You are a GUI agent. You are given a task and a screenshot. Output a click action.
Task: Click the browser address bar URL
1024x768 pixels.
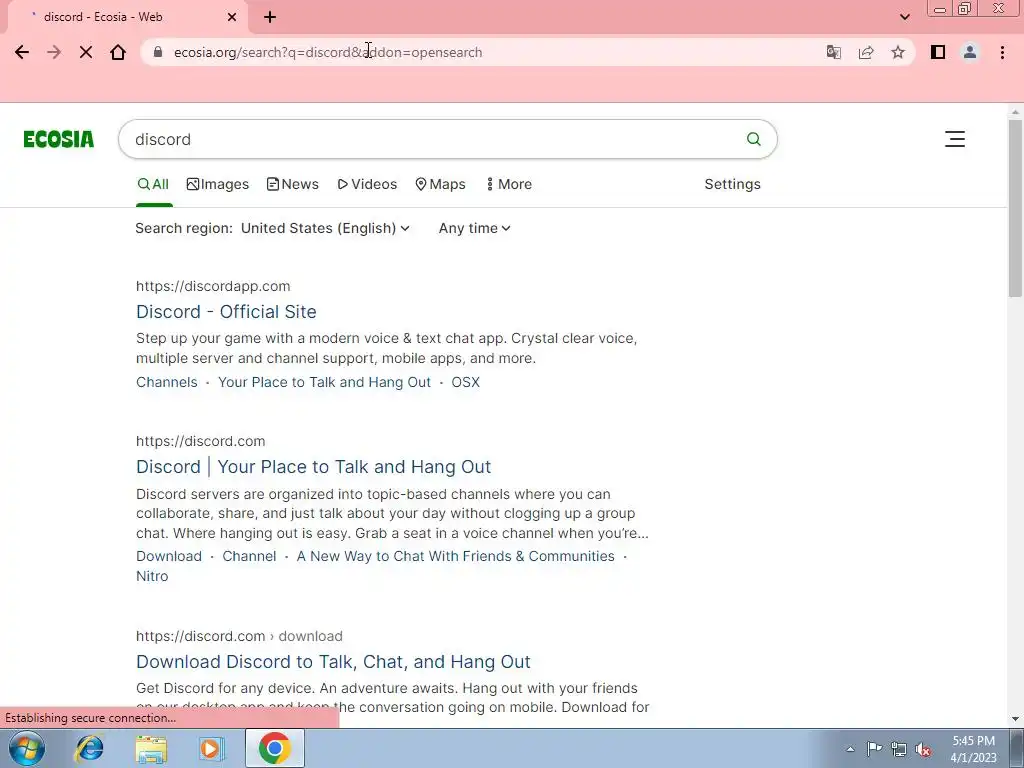[x=328, y=52]
